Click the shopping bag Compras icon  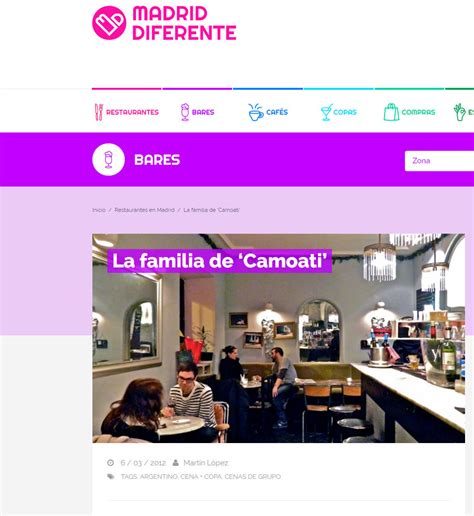391,112
